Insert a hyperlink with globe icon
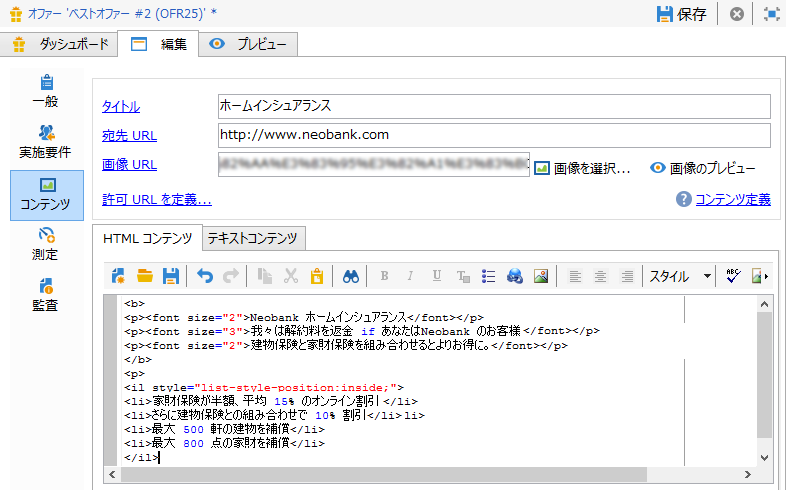Viewport: 798px width, 490px height. 515,276
